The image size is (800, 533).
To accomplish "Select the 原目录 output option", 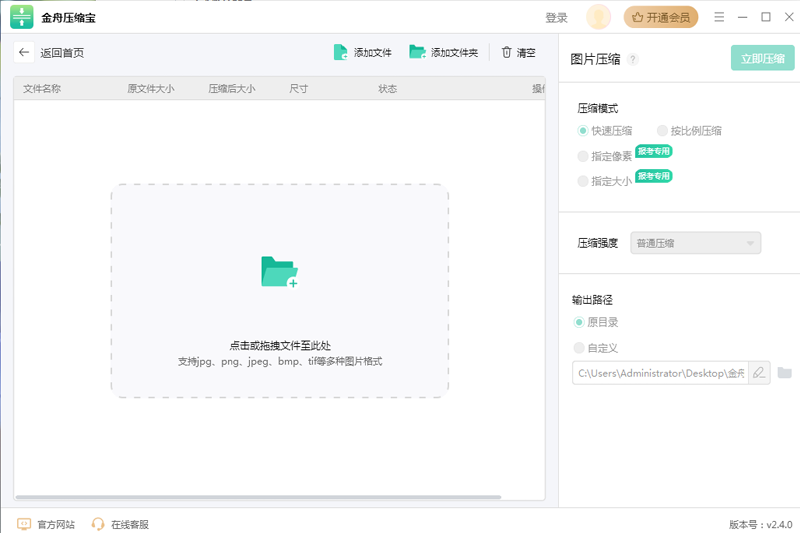I will pyautogui.click(x=580, y=323).
